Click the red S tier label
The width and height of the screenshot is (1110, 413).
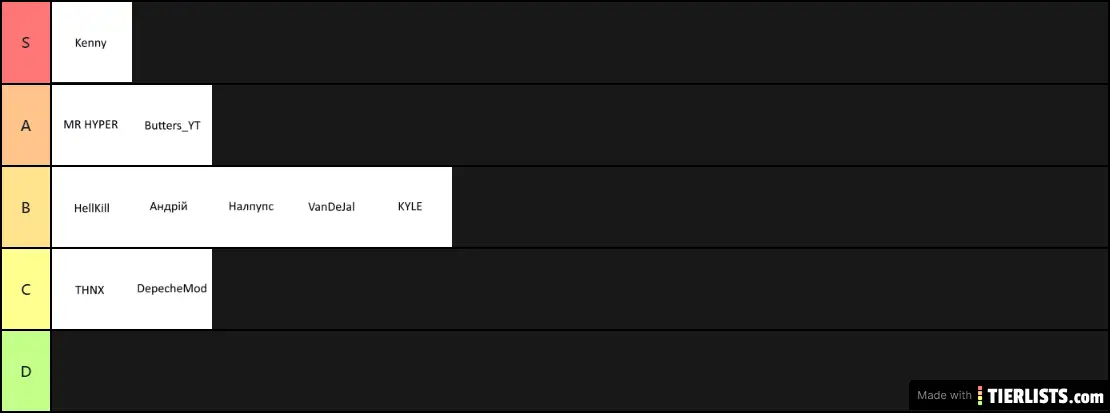click(x=25, y=43)
